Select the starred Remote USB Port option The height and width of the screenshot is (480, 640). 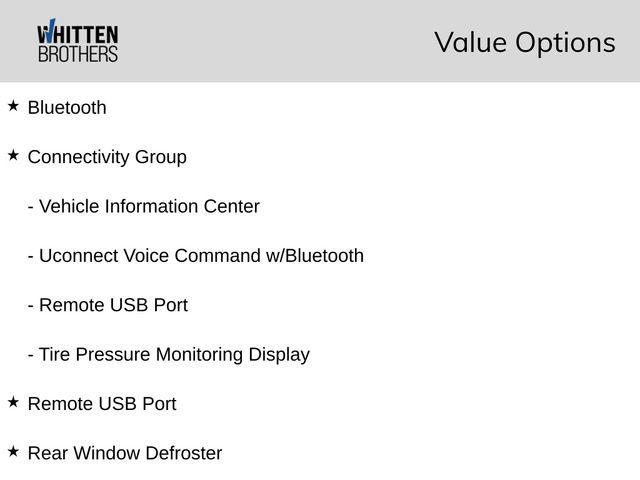[x=102, y=404]
